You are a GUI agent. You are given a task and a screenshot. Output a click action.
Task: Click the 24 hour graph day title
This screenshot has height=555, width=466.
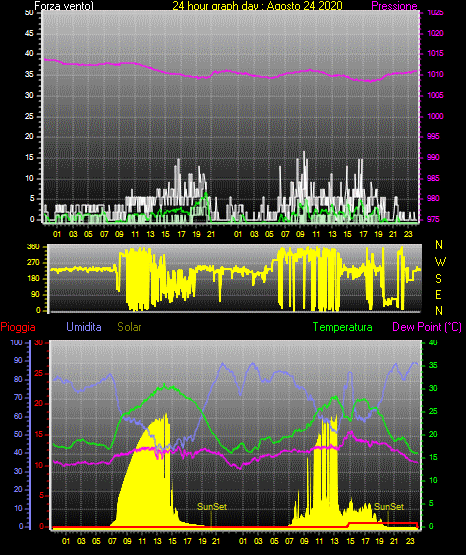coord(257,6)
